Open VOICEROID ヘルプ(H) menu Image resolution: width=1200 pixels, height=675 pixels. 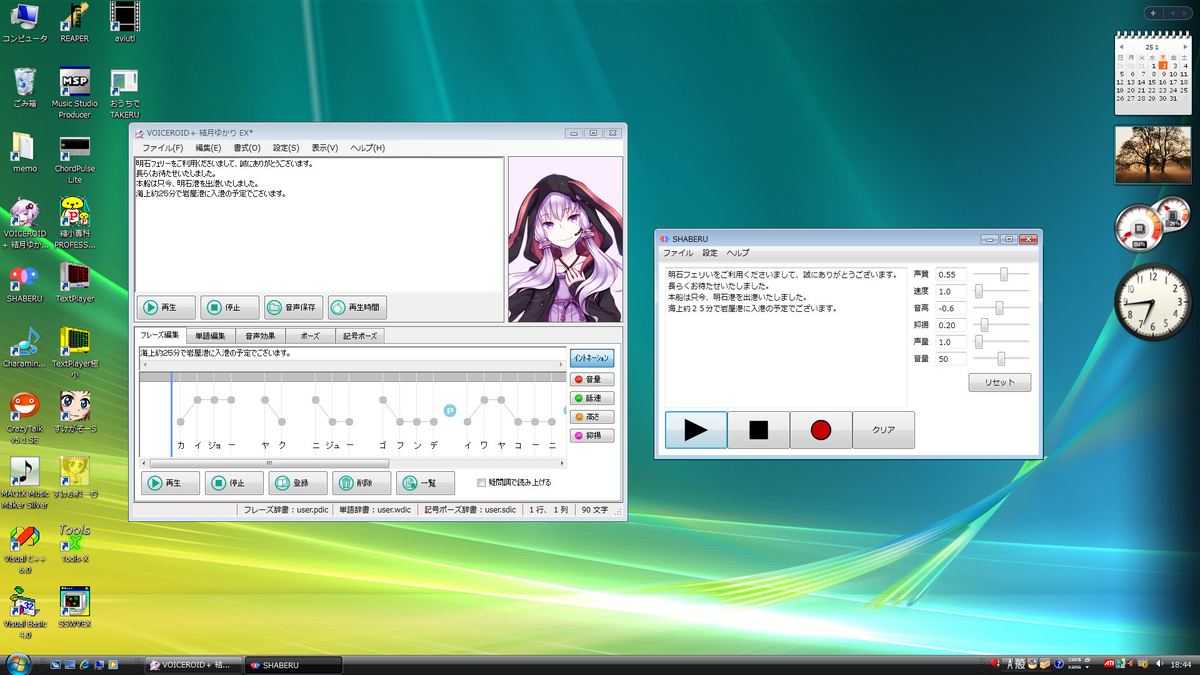click(367, 148)
